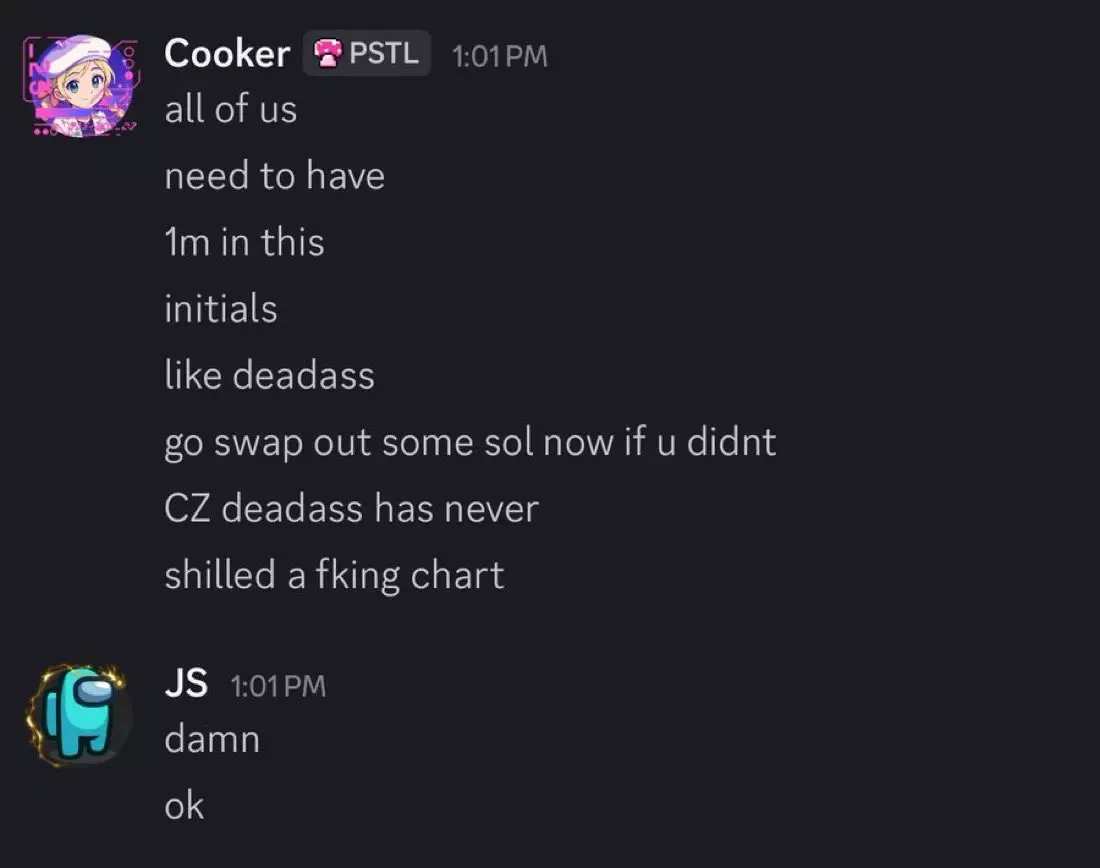Select the message "like deadass"

tap(269, 375)
